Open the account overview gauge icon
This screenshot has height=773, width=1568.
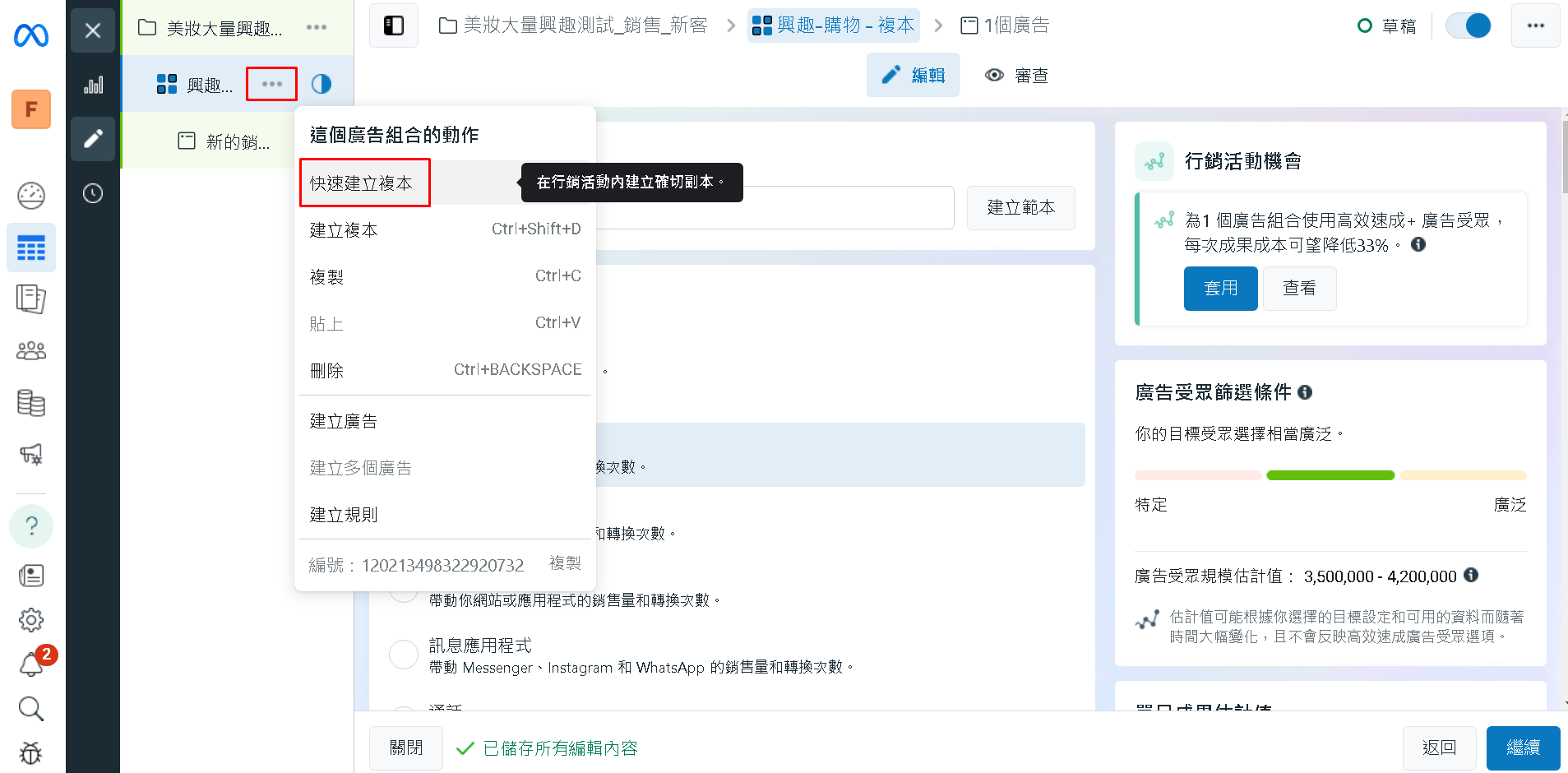point(31,196)
